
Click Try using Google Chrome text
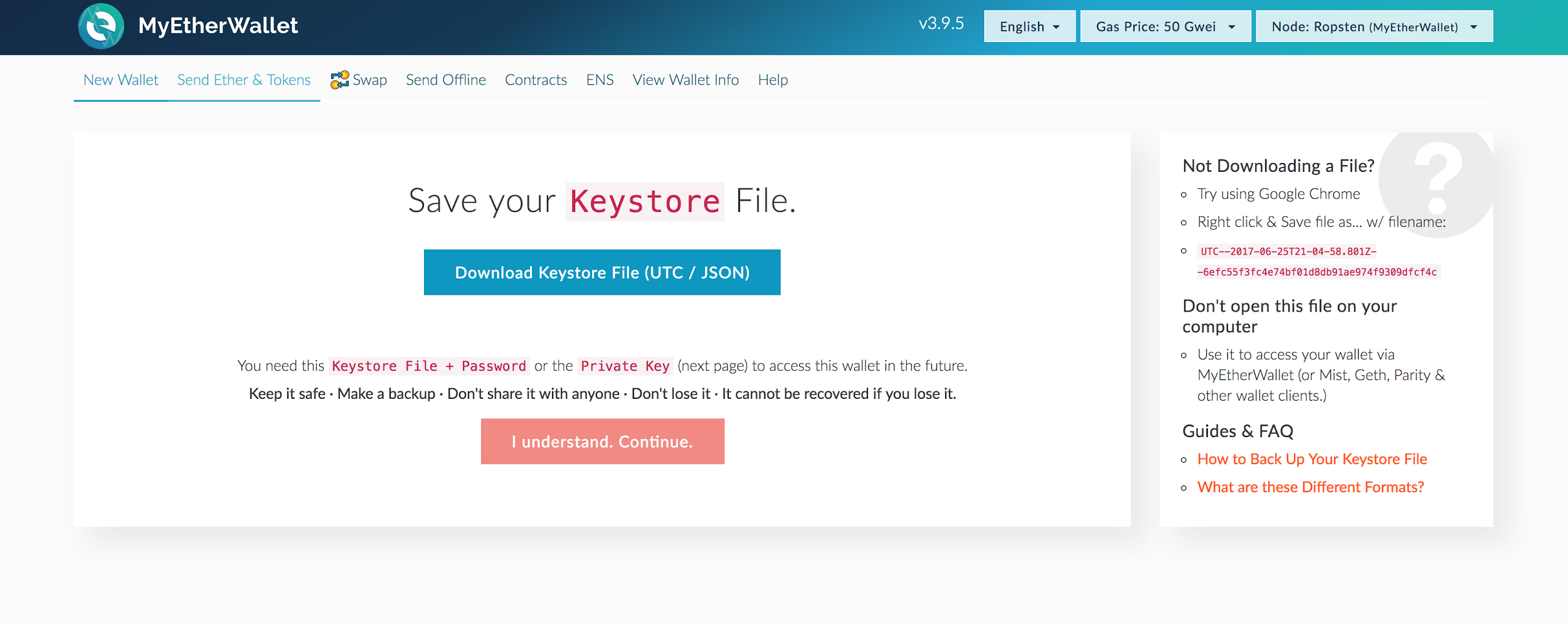click(1279, 194)
